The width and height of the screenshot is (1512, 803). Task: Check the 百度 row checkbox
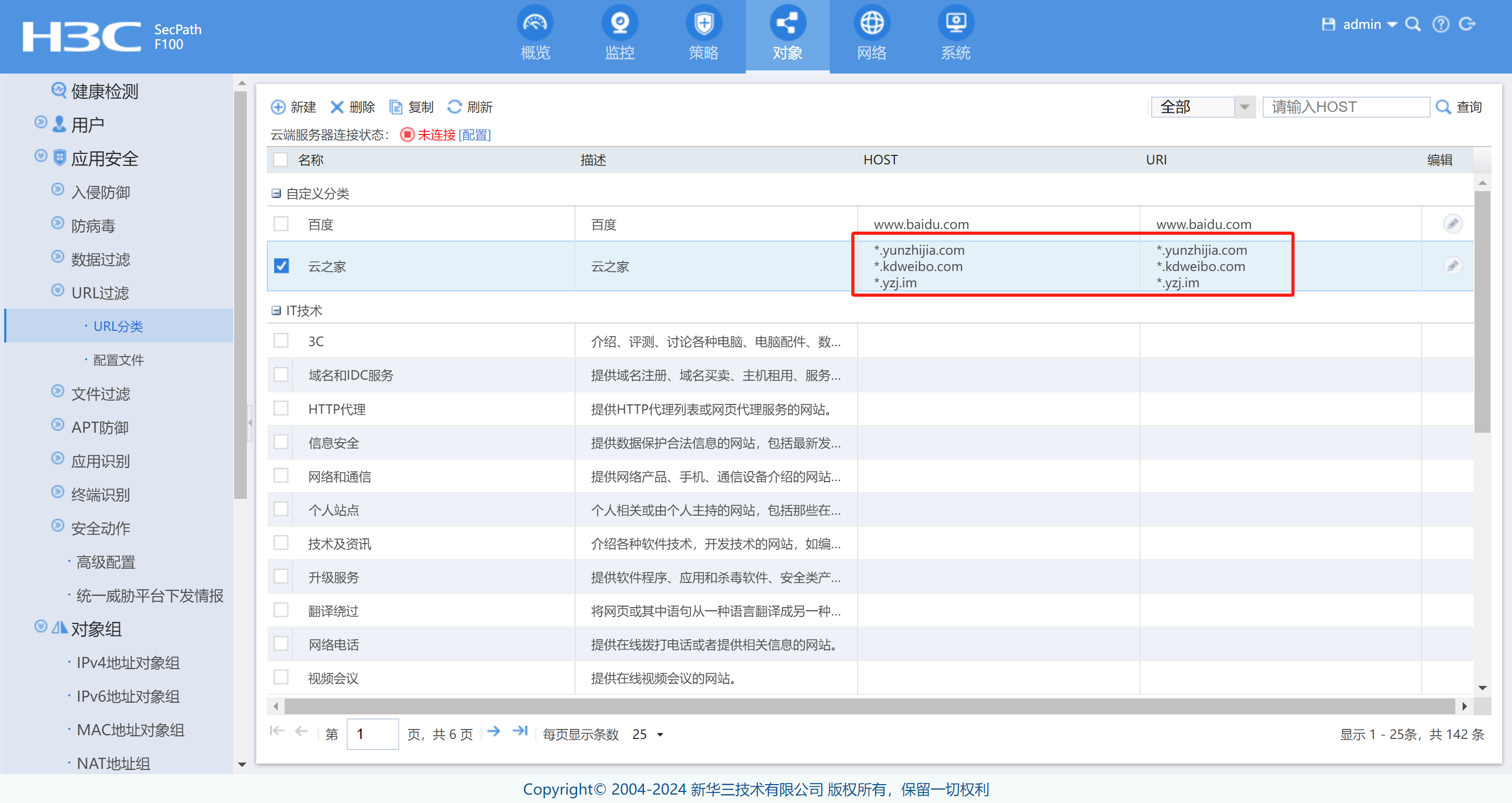[281, 224]
